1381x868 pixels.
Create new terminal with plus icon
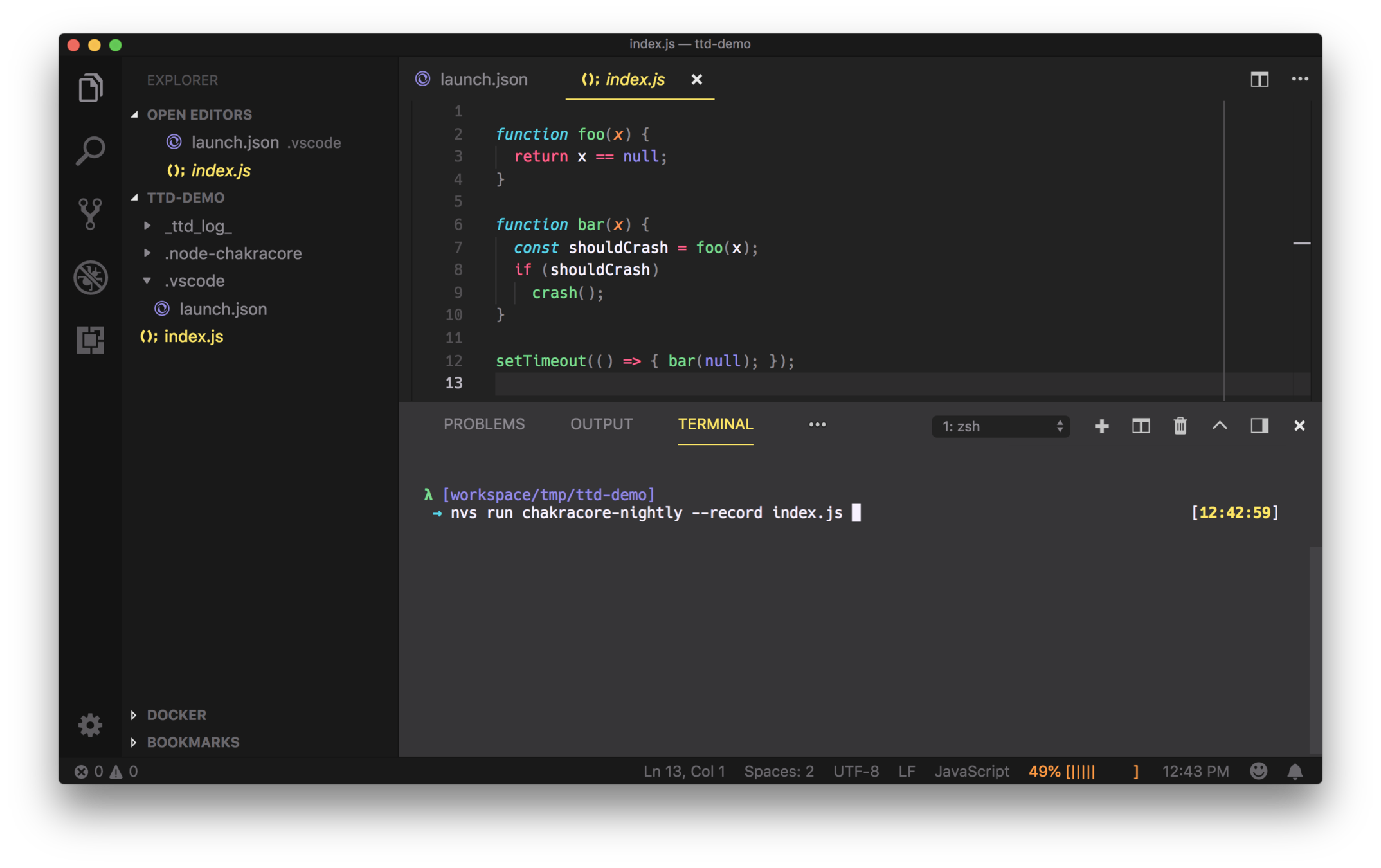click(x=1101, y=426)
